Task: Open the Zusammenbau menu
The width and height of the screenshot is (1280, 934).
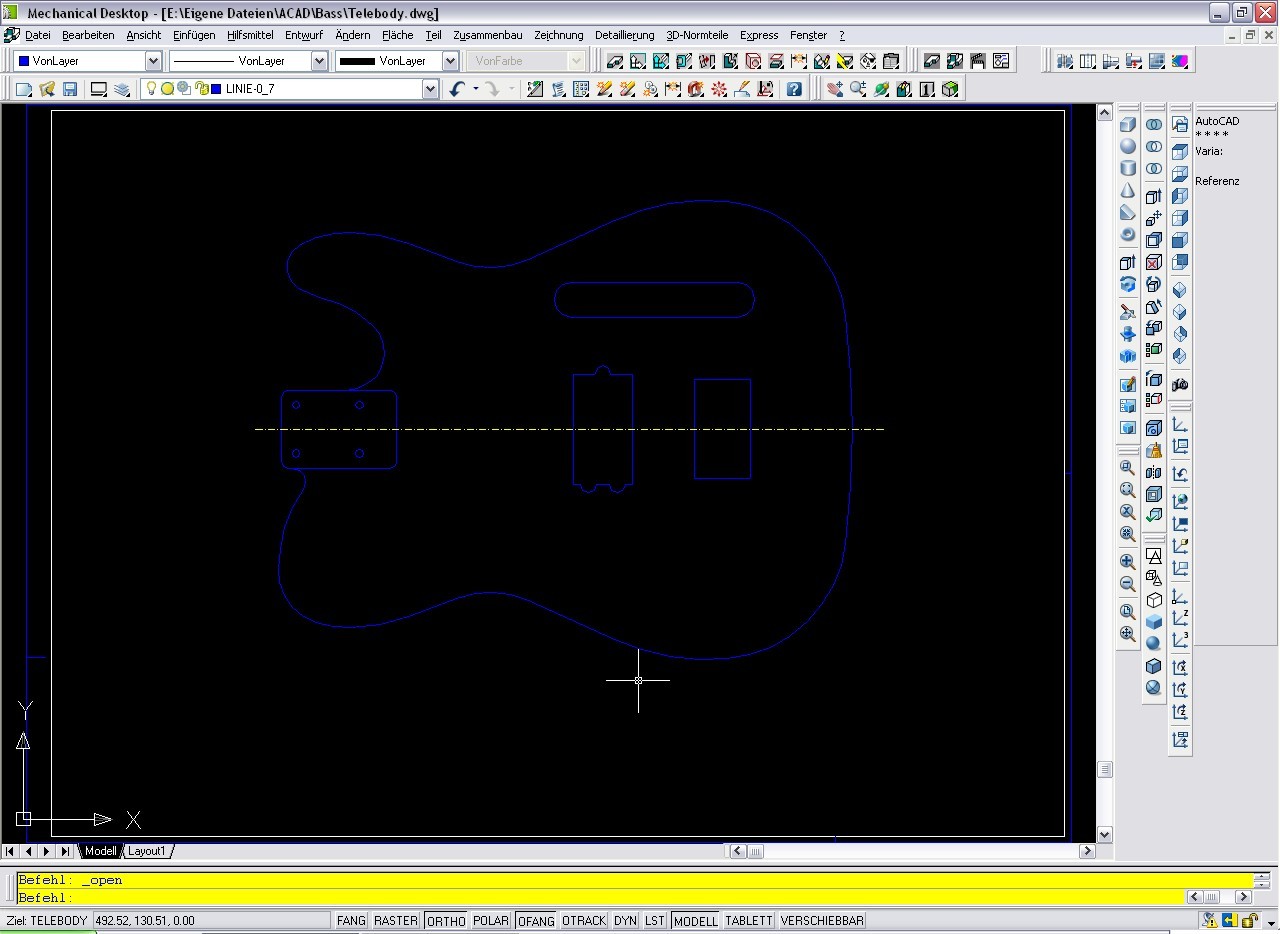Action: pyautogui.click(x=487, y=35)
